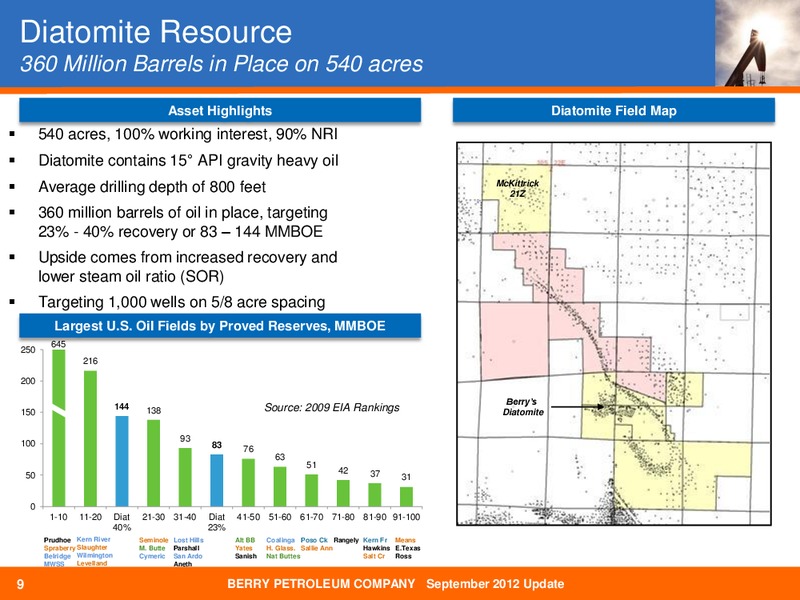Click the green 21-30 bar in chart

coord(154,463)
